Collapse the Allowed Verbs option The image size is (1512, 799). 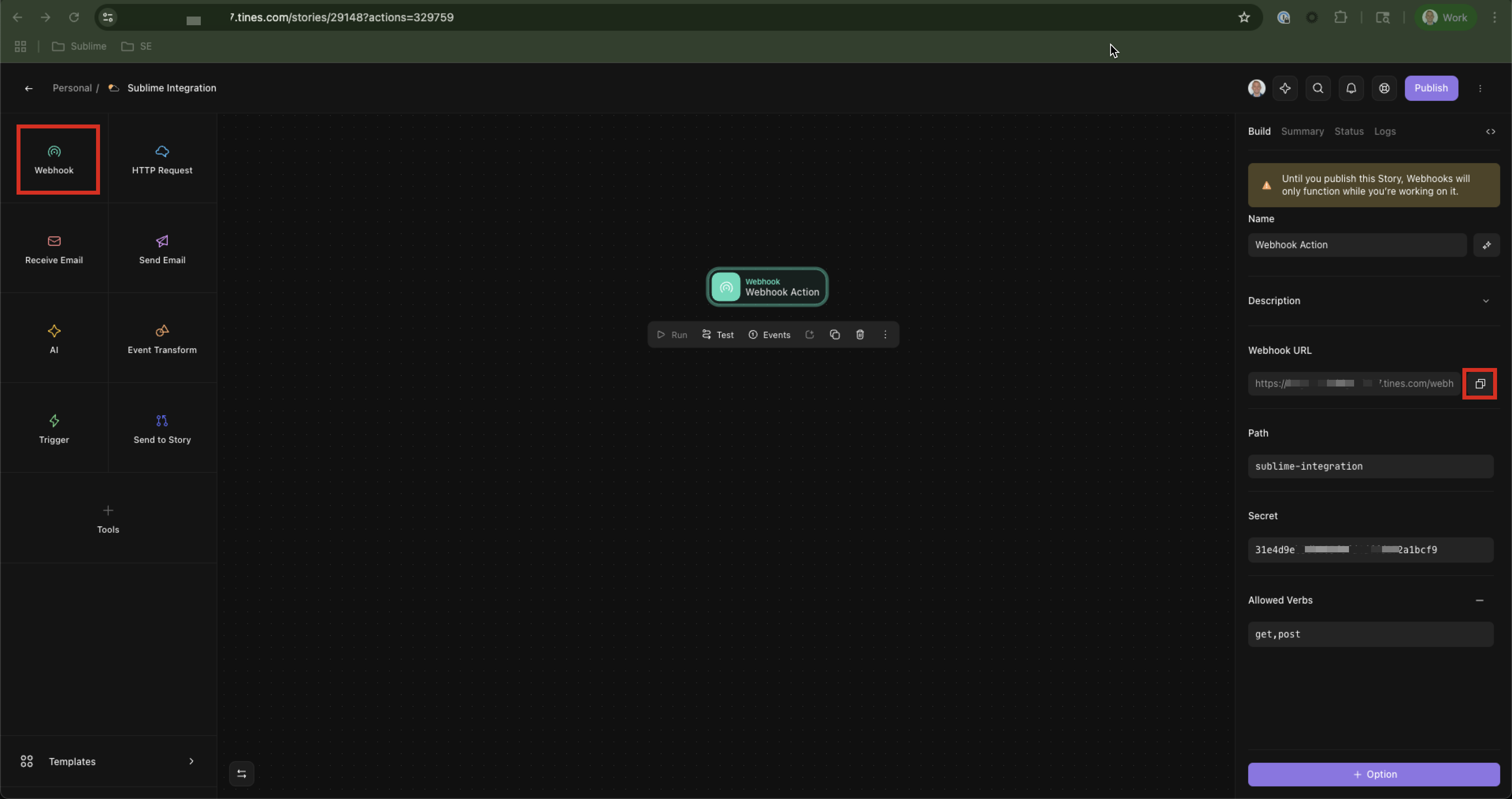[1479, 600]
